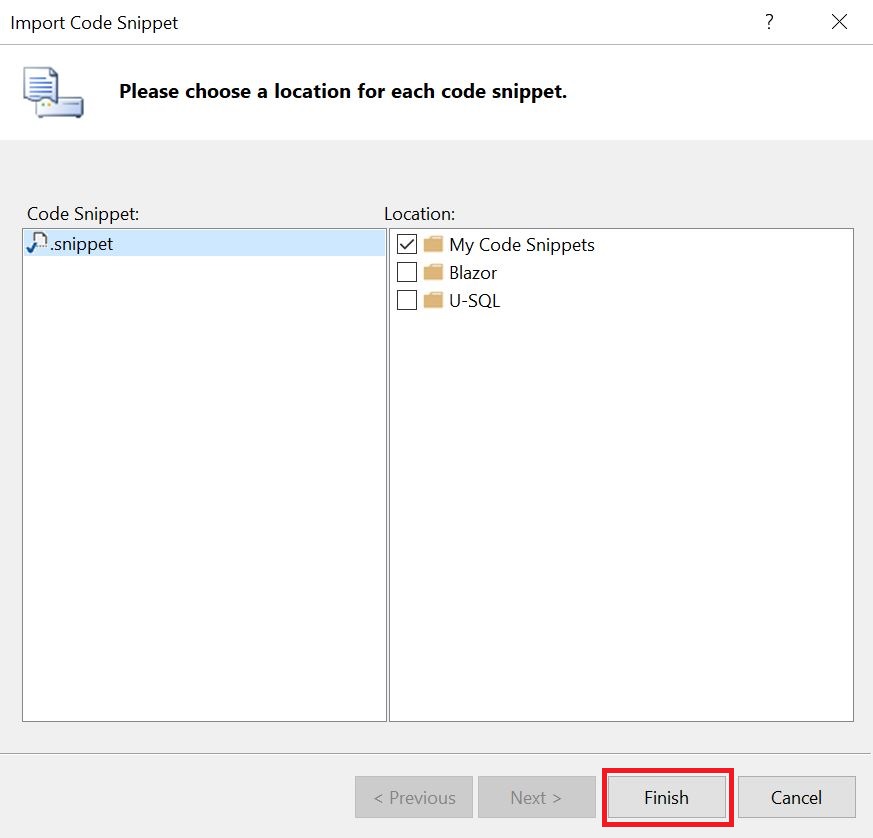Select the Blazor folder label
The height and width of the screenshot is (838, 873).
click(473, 272)
